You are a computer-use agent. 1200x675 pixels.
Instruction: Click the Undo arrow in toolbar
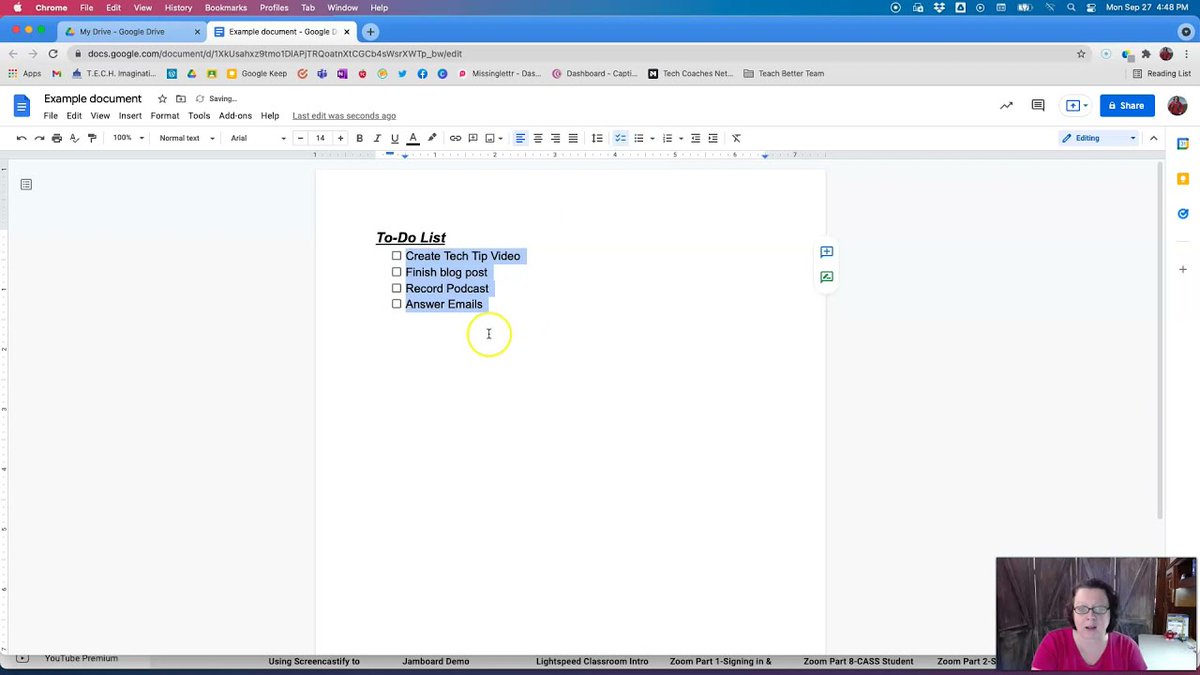pos(21,138)
